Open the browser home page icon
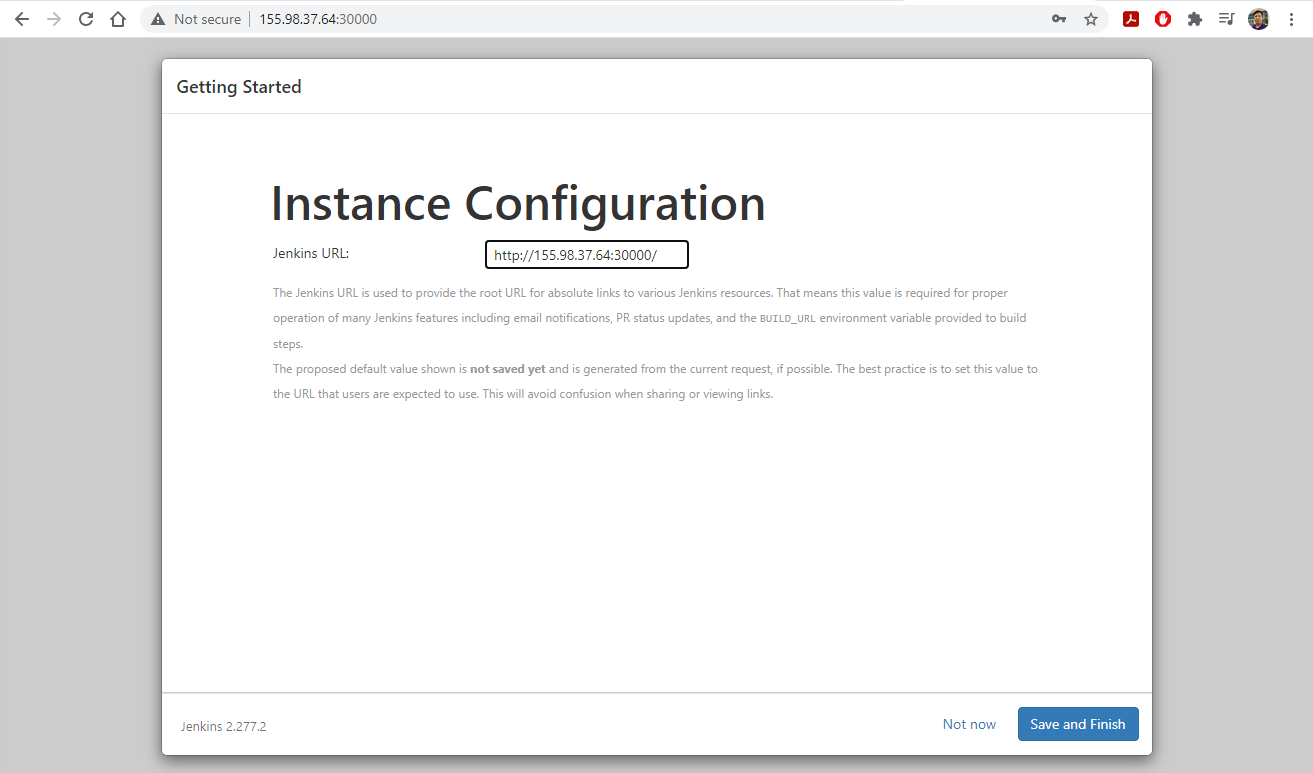The width and height of the screenshot is (1313, 773). pyautogui.click(x=118, y=19)
